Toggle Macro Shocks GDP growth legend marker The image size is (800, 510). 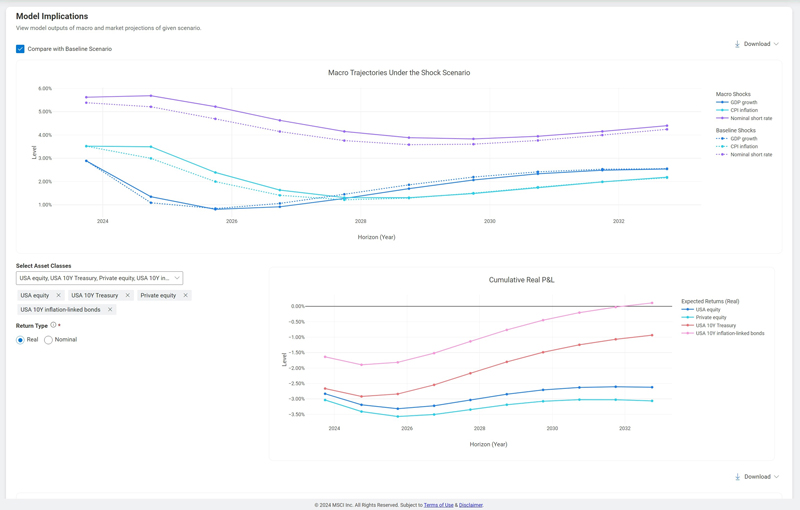(722, 102)
